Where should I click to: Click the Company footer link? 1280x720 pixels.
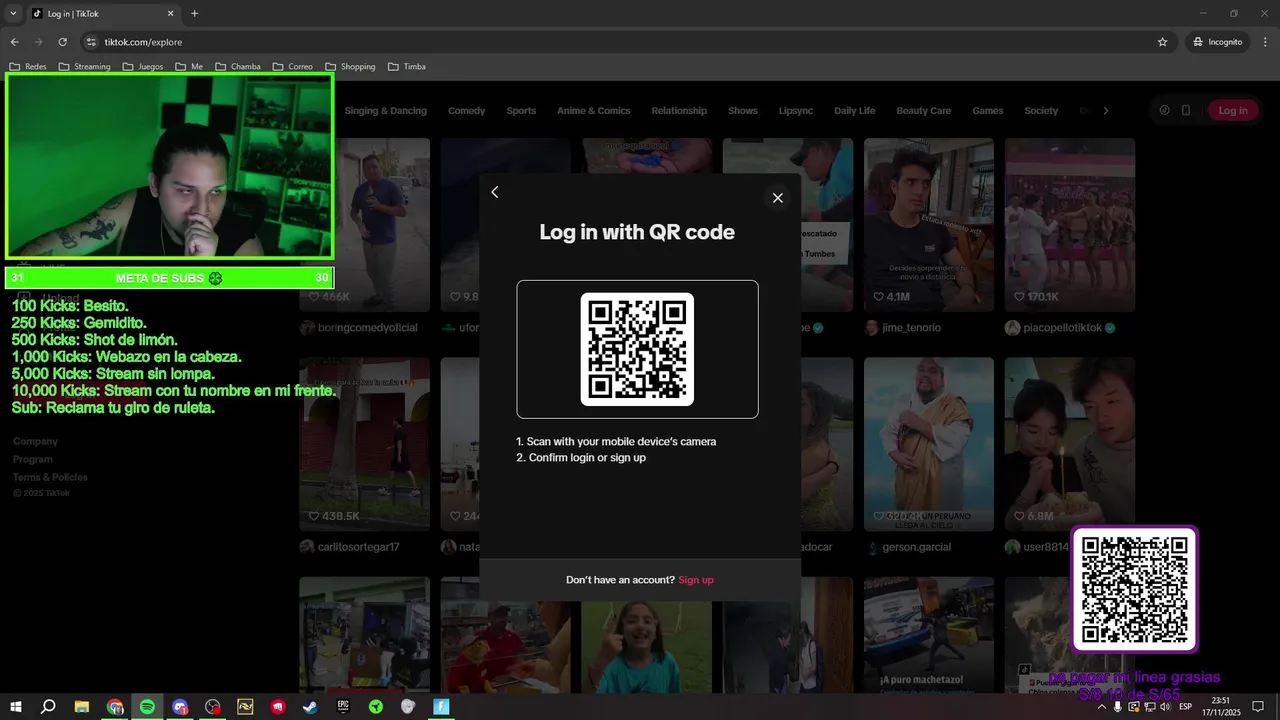(x=35, y=441)
